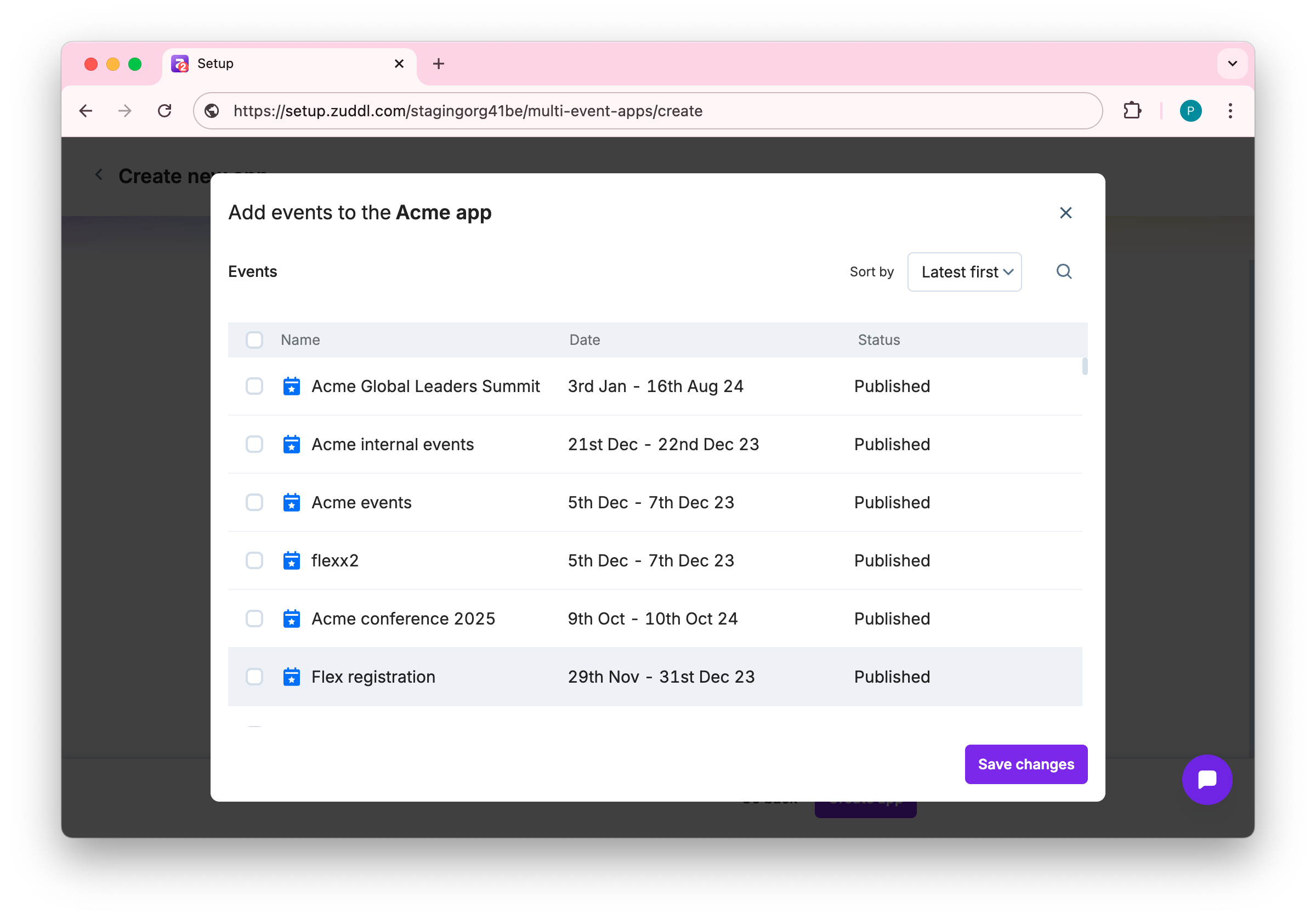This screenshot has width=1316, height=919.
Task: Click Acme conference 2025 event name
Action: 403,619
